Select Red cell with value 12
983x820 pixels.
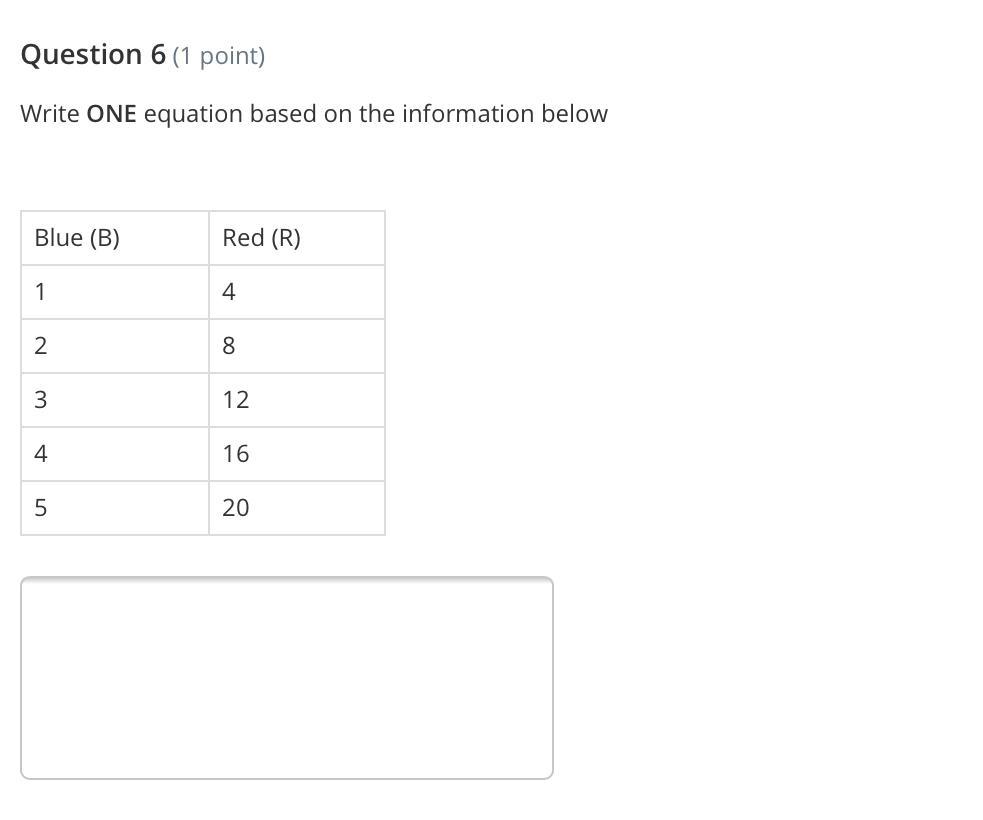pyautogui.click(x=297, y=400)
